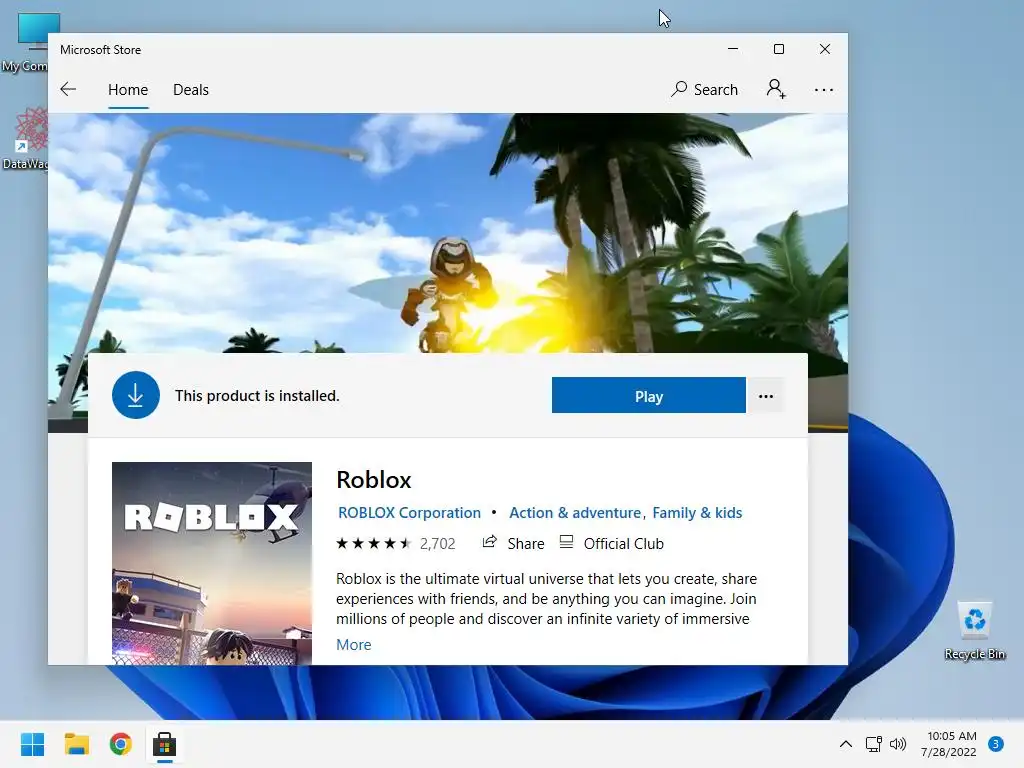Screen dimensions: 1024x768
Task: Click the 2,702 ratings count
Action: tap(438, 543)
